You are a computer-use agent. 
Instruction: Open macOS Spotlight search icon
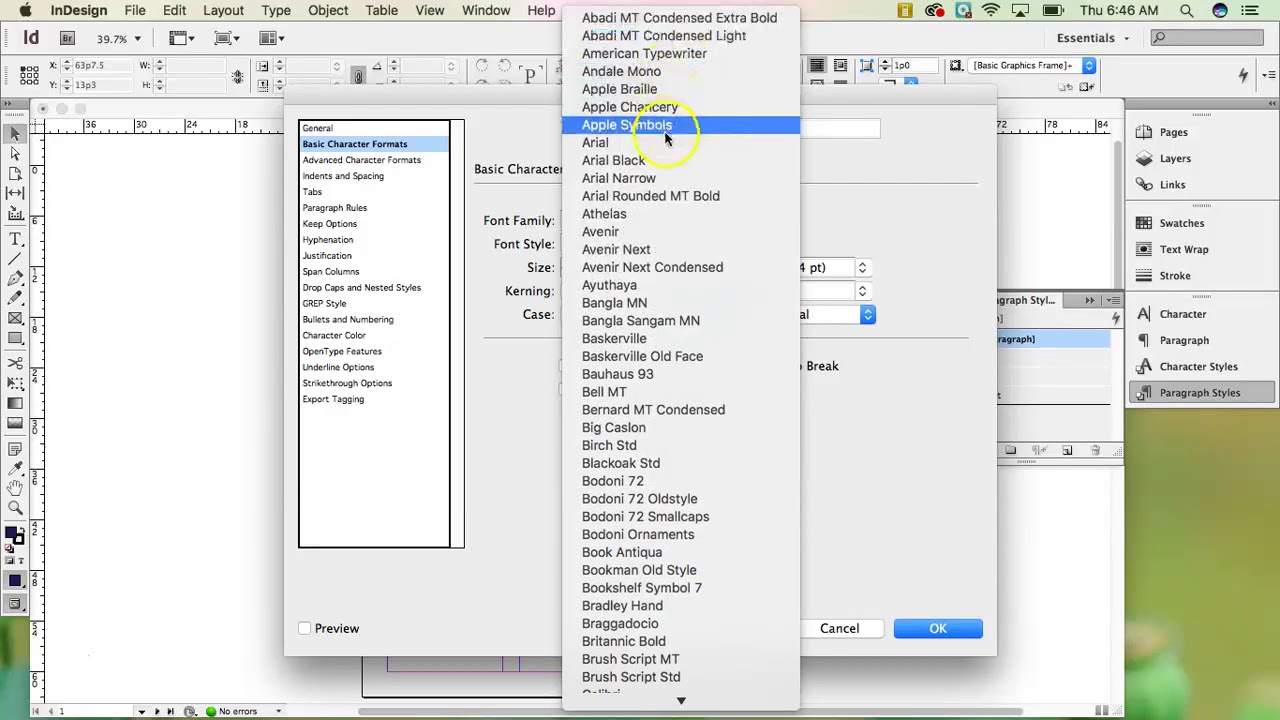[1186, 10]
